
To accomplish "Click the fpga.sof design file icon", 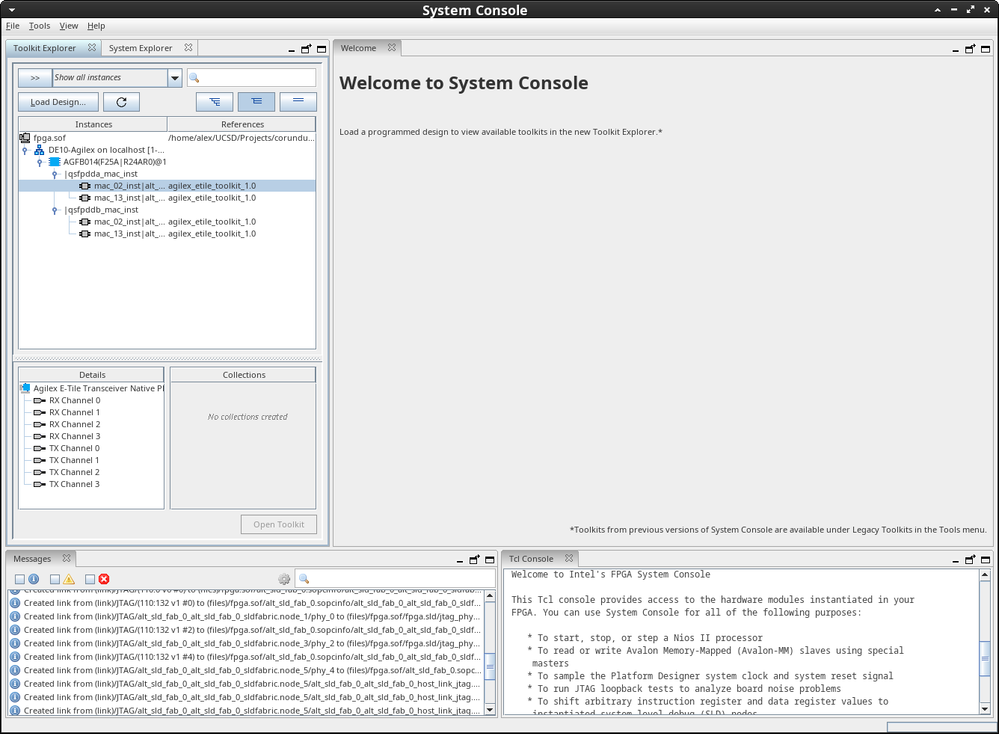I will pos(25,138).
